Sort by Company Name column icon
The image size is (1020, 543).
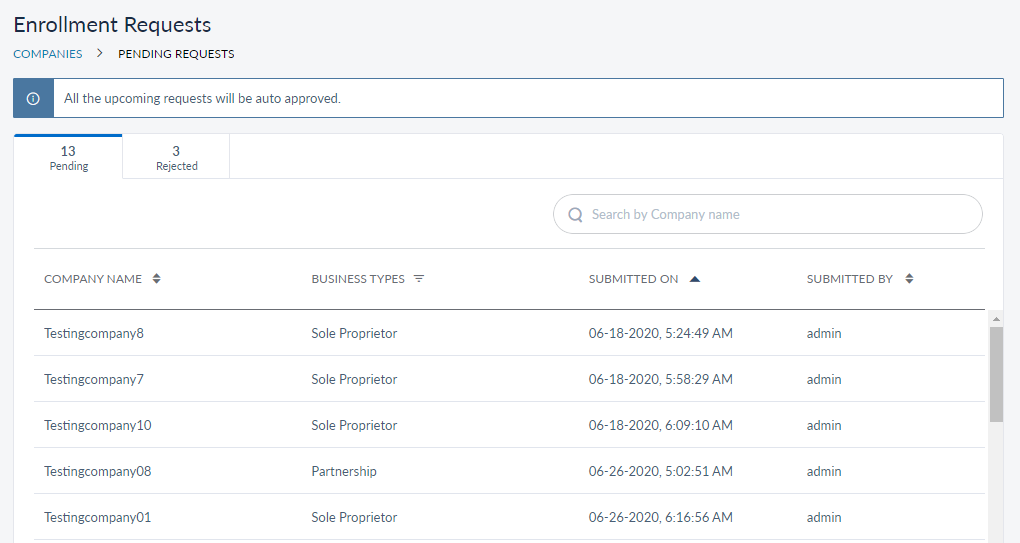(156, 279)
